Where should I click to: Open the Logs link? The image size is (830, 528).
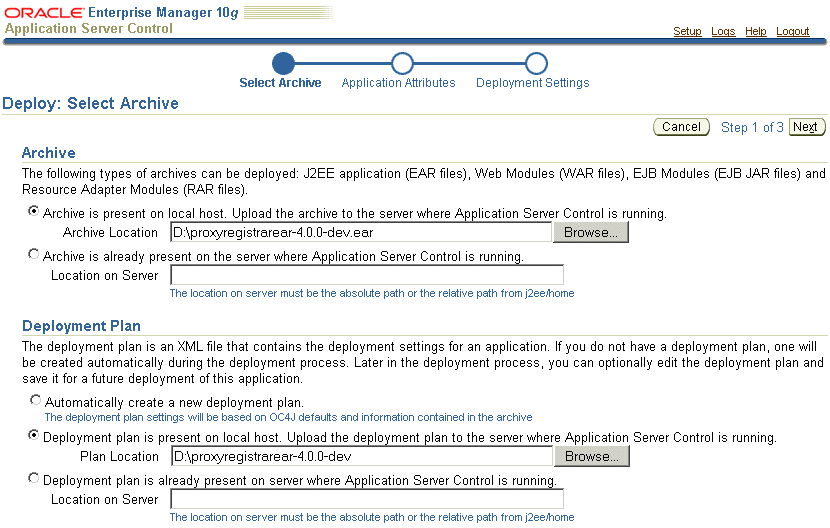[x=723, y=31]
